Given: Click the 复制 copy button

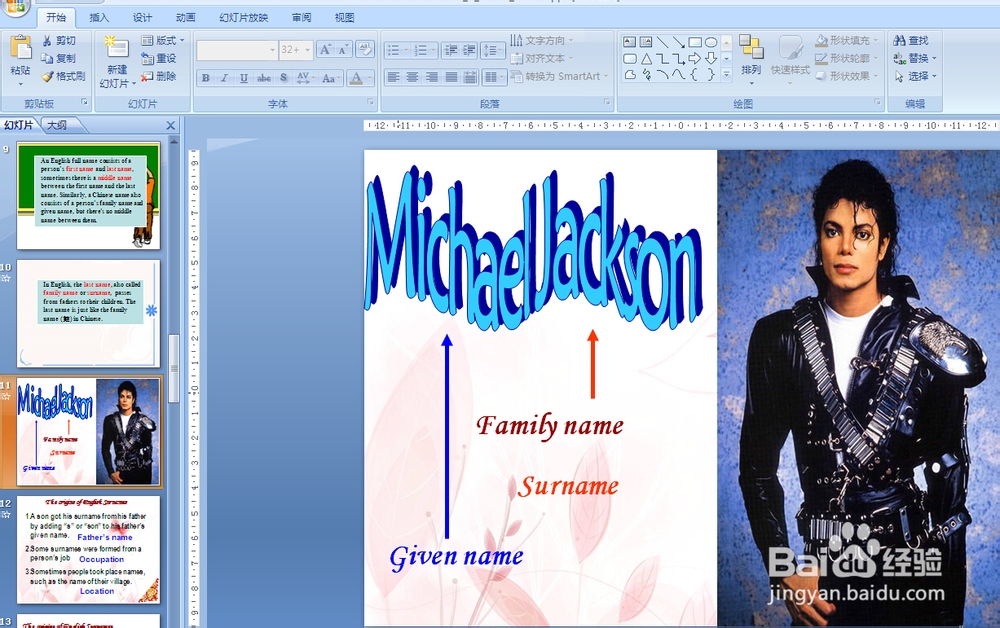Looking at the screenshot, I should pos(59,58).
